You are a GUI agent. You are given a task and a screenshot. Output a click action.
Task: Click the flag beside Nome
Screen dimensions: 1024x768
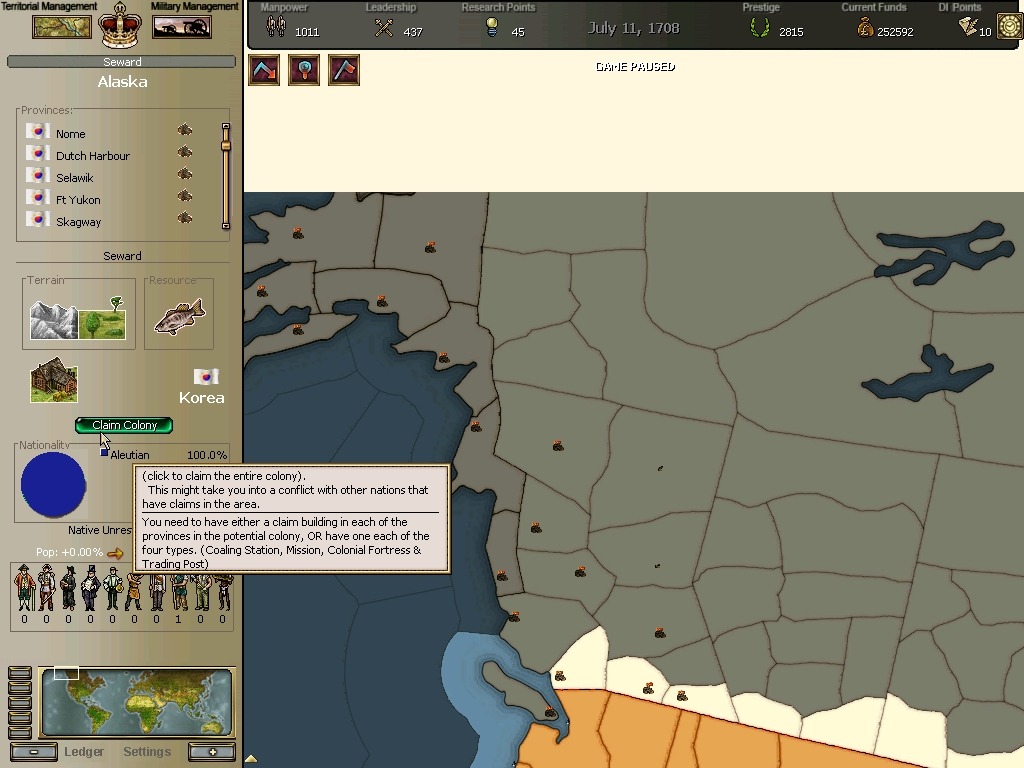click(38, 132)
